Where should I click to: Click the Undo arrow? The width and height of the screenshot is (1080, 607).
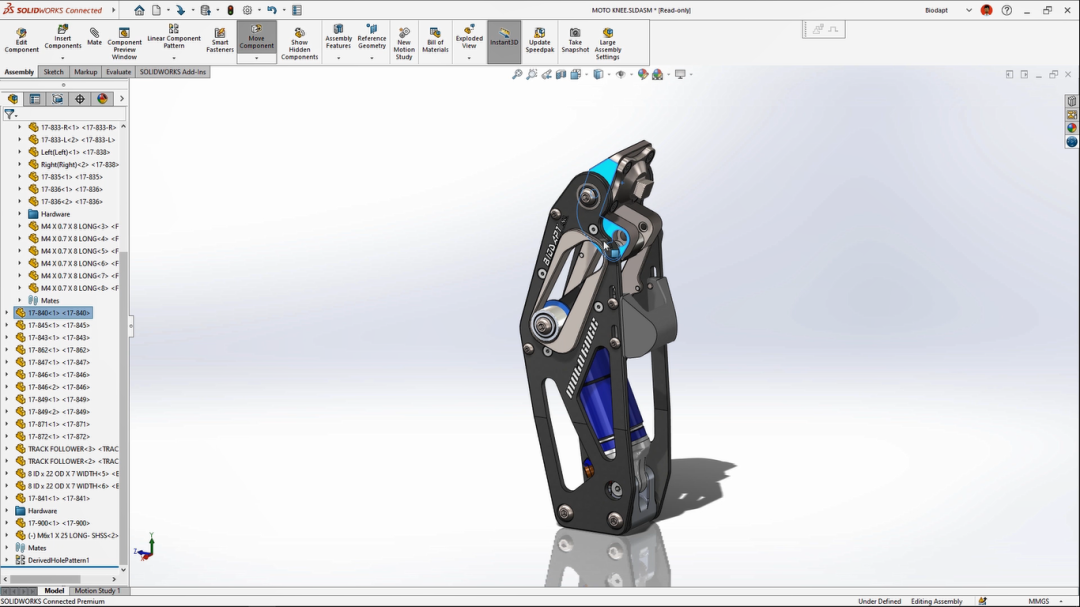tap(271, 10)
